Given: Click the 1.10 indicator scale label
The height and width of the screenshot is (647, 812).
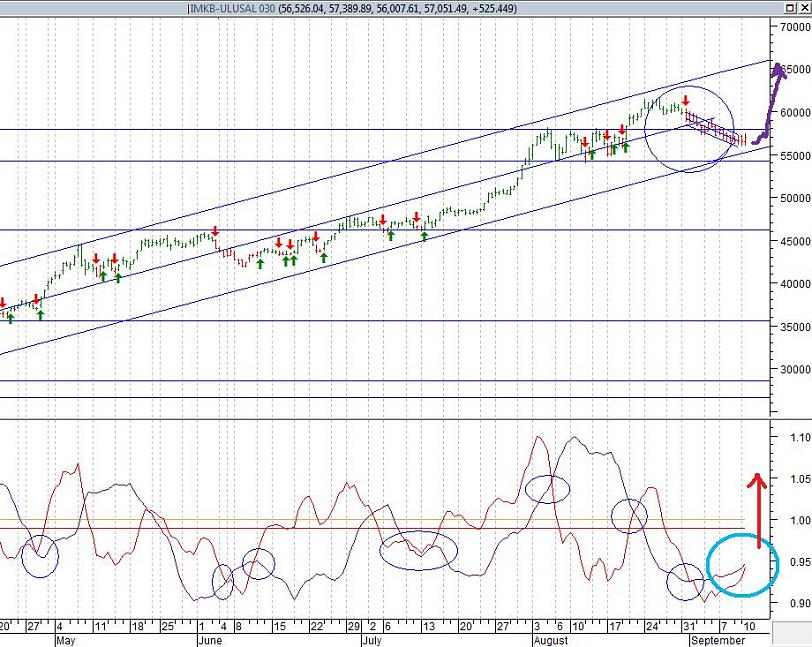Looking at the screenshot, I should (x=794, y=437).
